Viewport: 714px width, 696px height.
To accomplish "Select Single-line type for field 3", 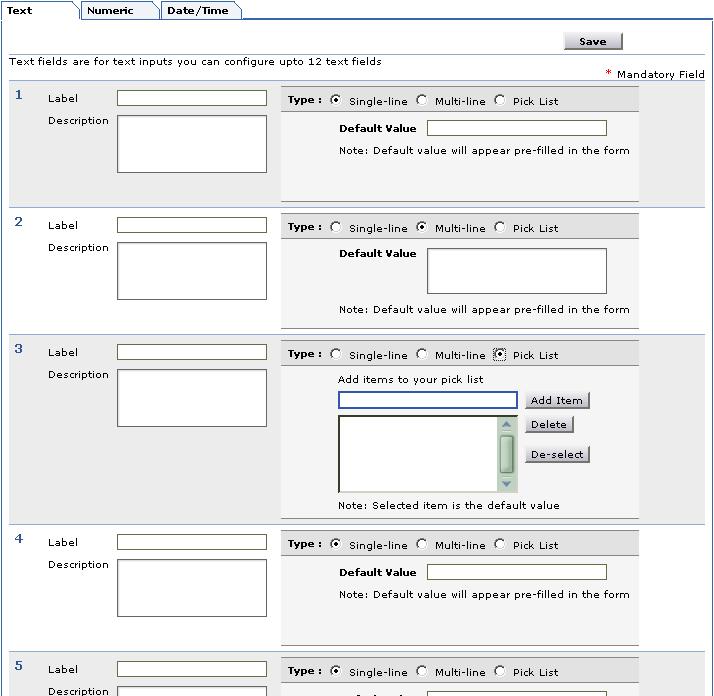I will coord(336,354).
